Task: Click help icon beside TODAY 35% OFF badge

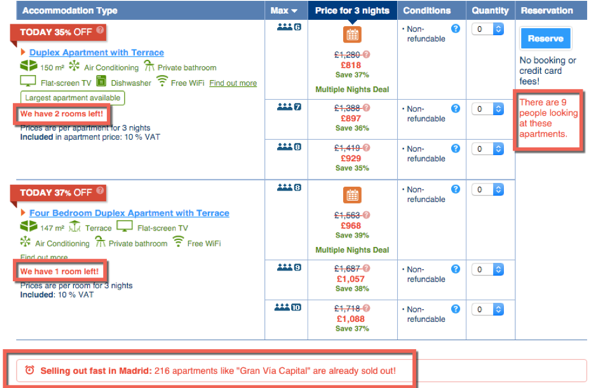Action: tap(100, 29)
